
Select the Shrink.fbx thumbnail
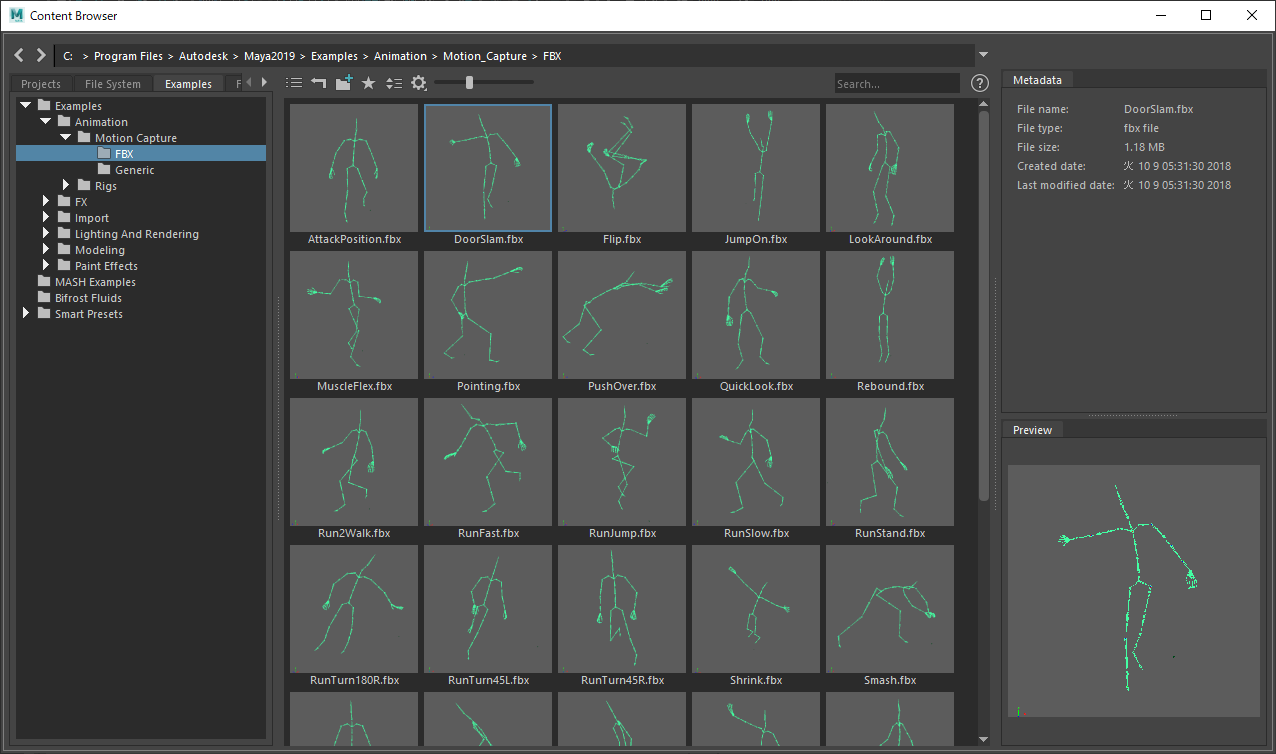[x=756, y=609]
